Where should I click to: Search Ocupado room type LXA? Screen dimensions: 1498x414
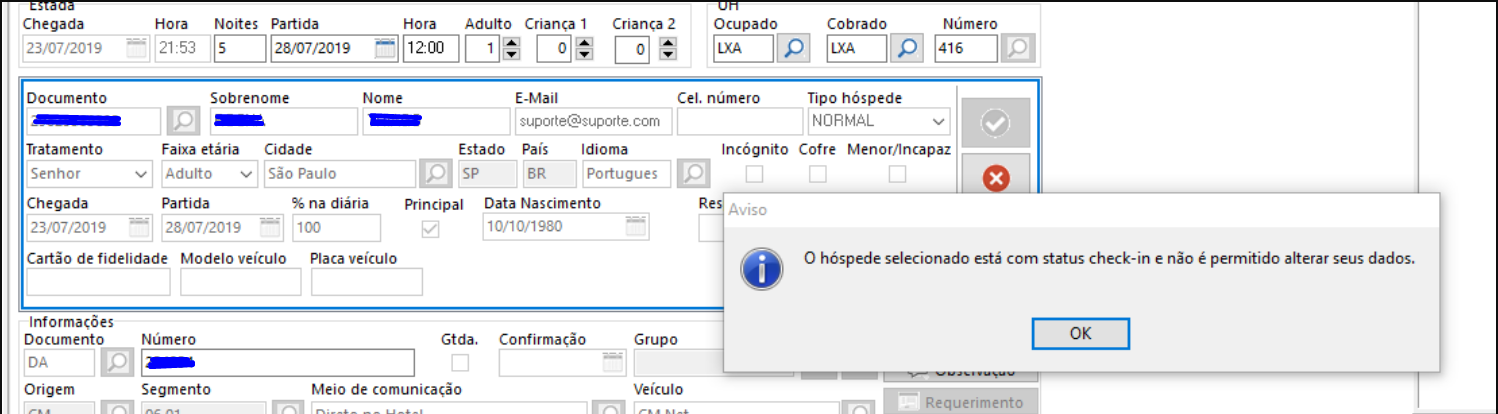(794, 48)
